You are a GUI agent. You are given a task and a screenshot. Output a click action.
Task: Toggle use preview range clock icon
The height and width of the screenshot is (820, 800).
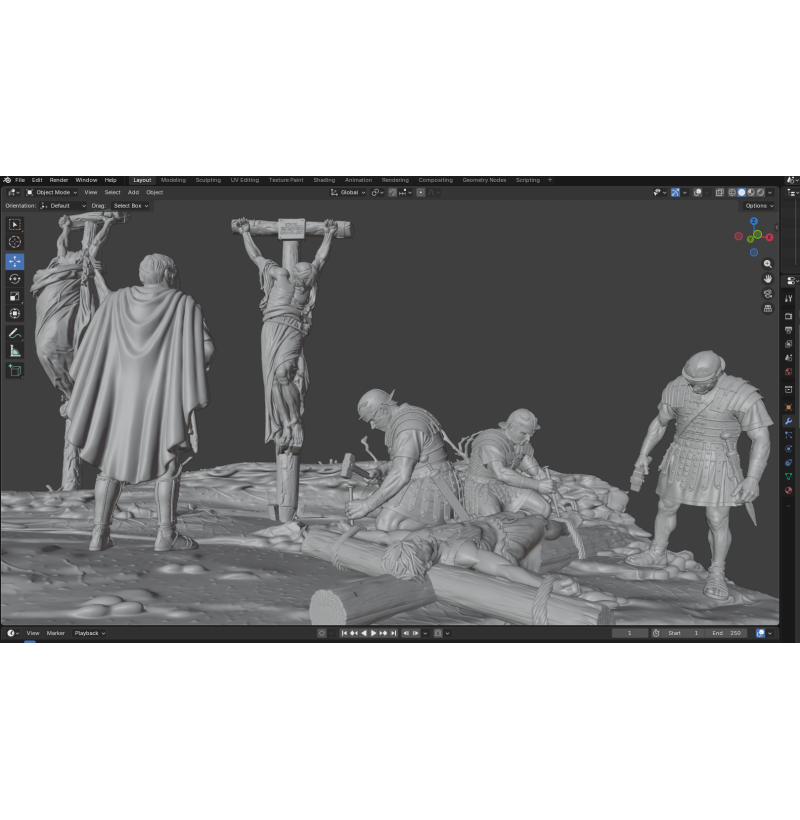656,633
